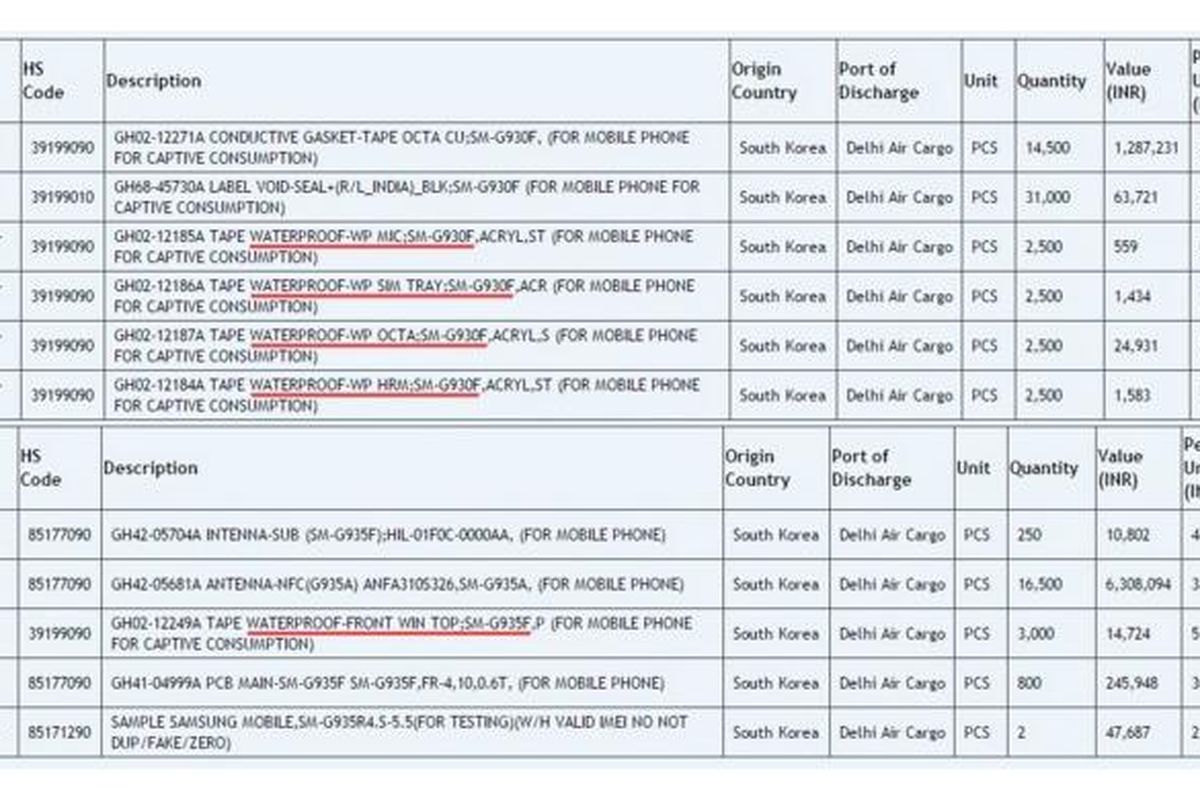Click the GH02-12271A conductive gasket description
The image size is (1200, 800).
click(x=401, y=148)
